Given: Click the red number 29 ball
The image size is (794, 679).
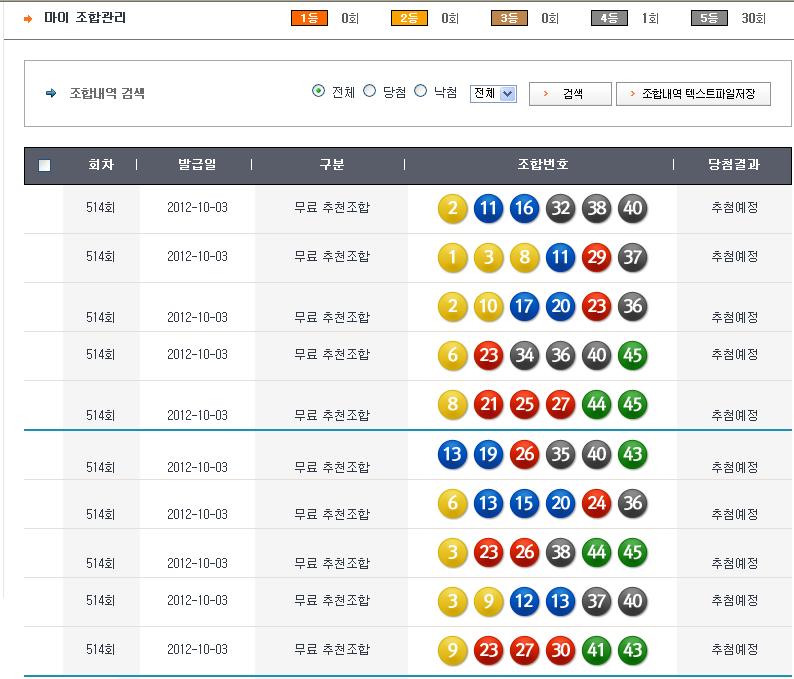Looking at the screenshot, I should click(596, 258).
